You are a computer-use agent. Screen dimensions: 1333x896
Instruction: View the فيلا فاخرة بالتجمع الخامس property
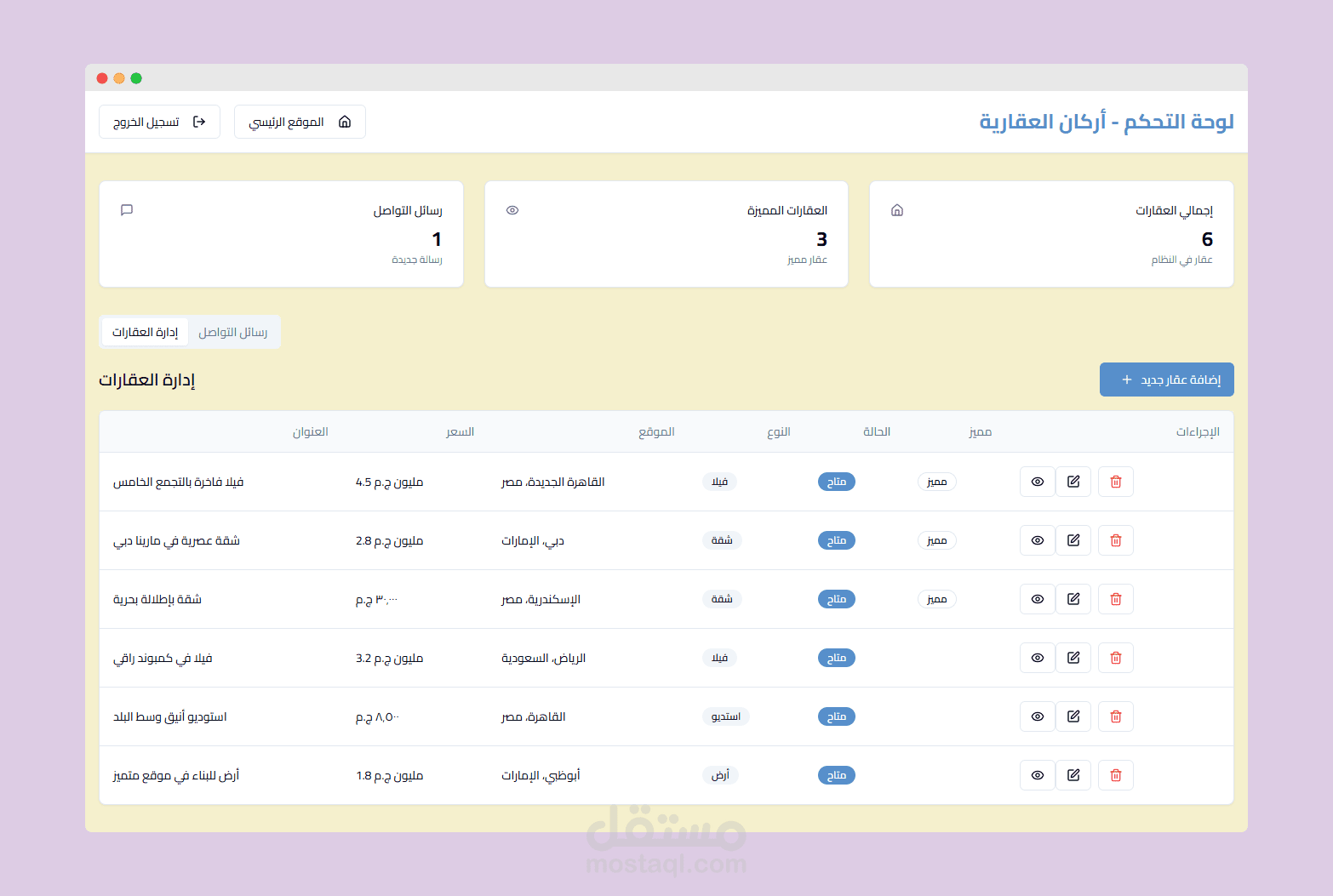(1038, 482)
